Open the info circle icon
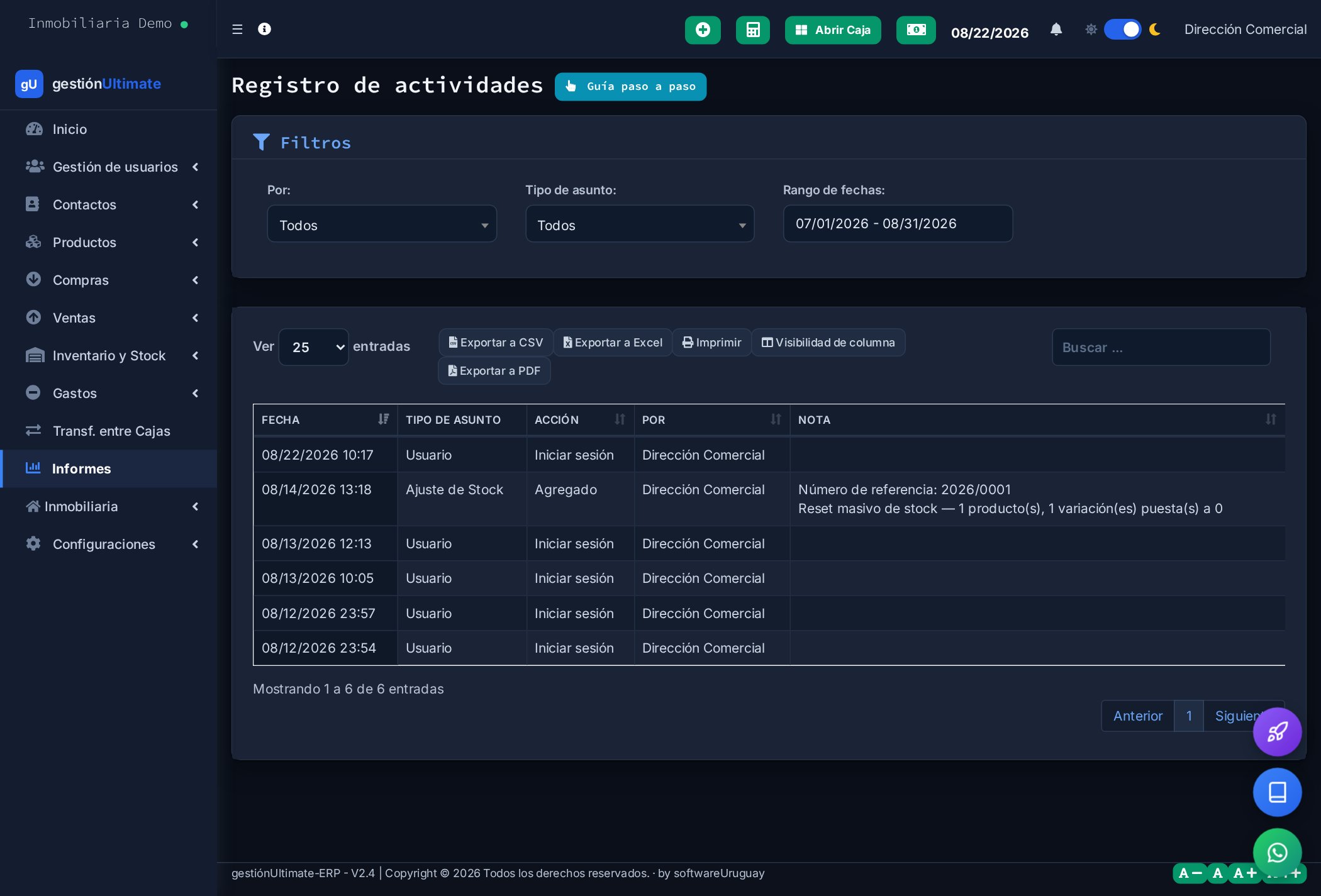The width and height of the screenshot is (1321, 896). coord(264,29)
